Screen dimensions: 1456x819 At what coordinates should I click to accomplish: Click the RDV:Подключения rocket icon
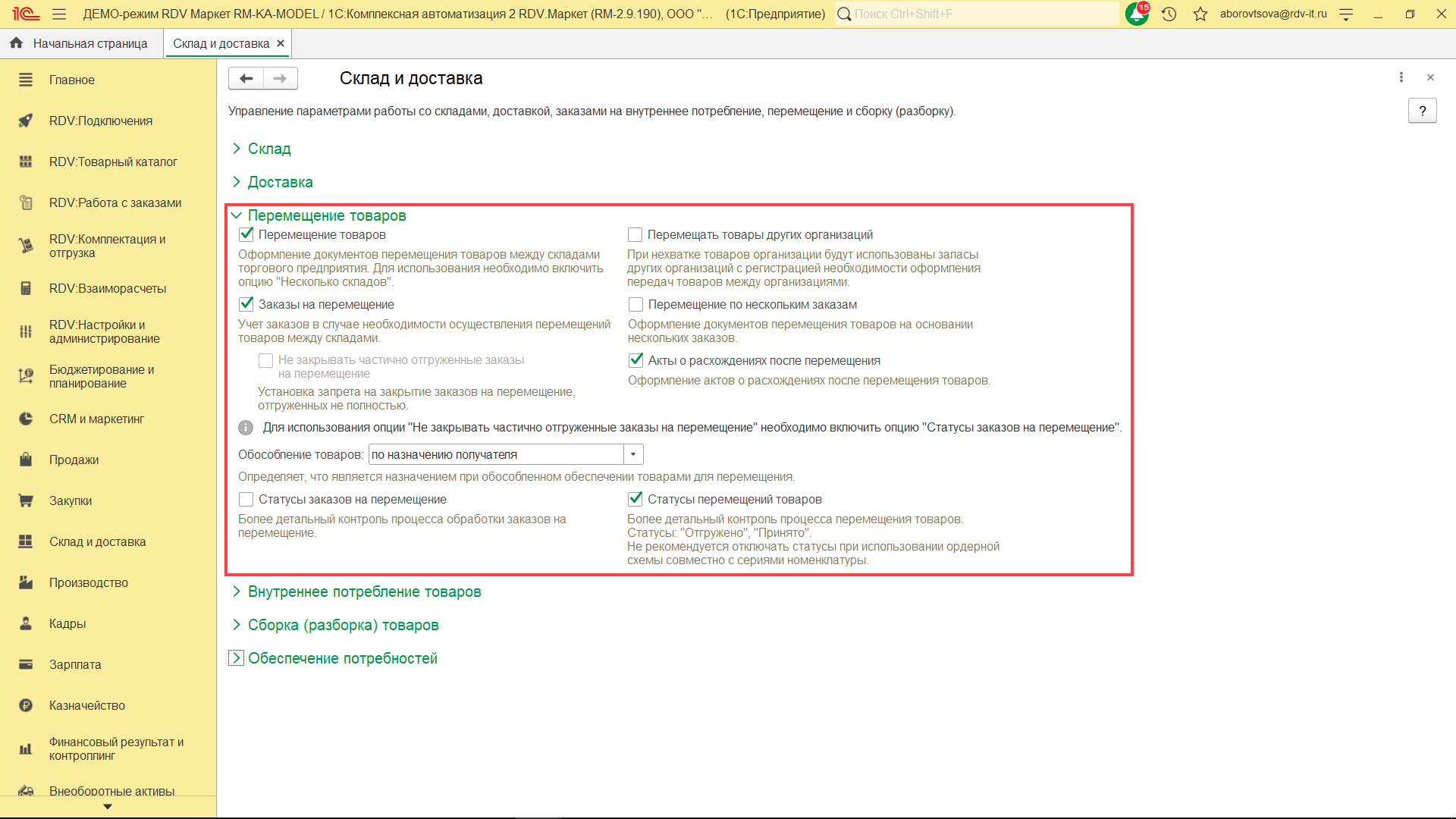tap(26, 121)
